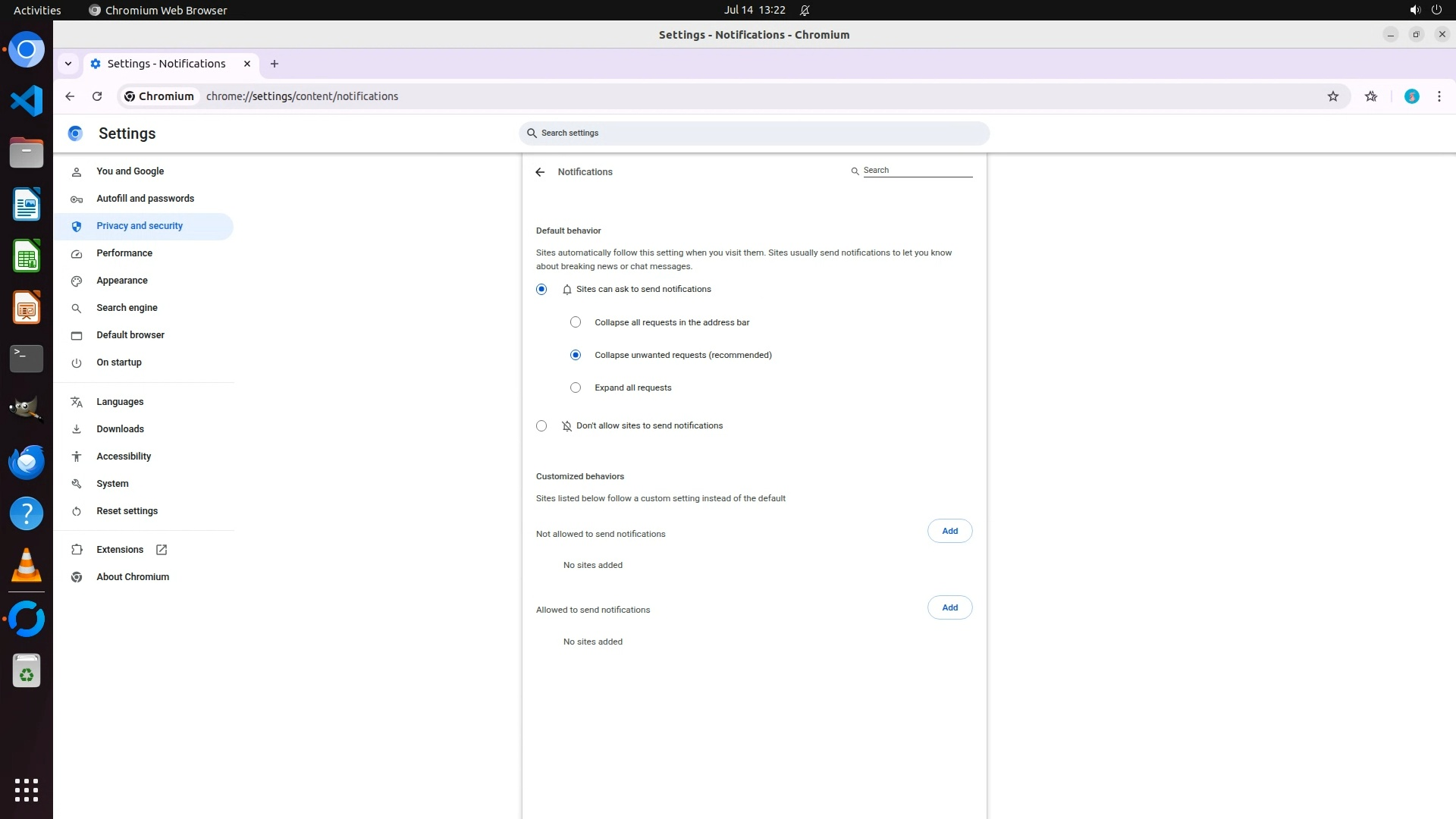
Task: Click the back arrow beside Notifications heading
Action: click(540, 172)
